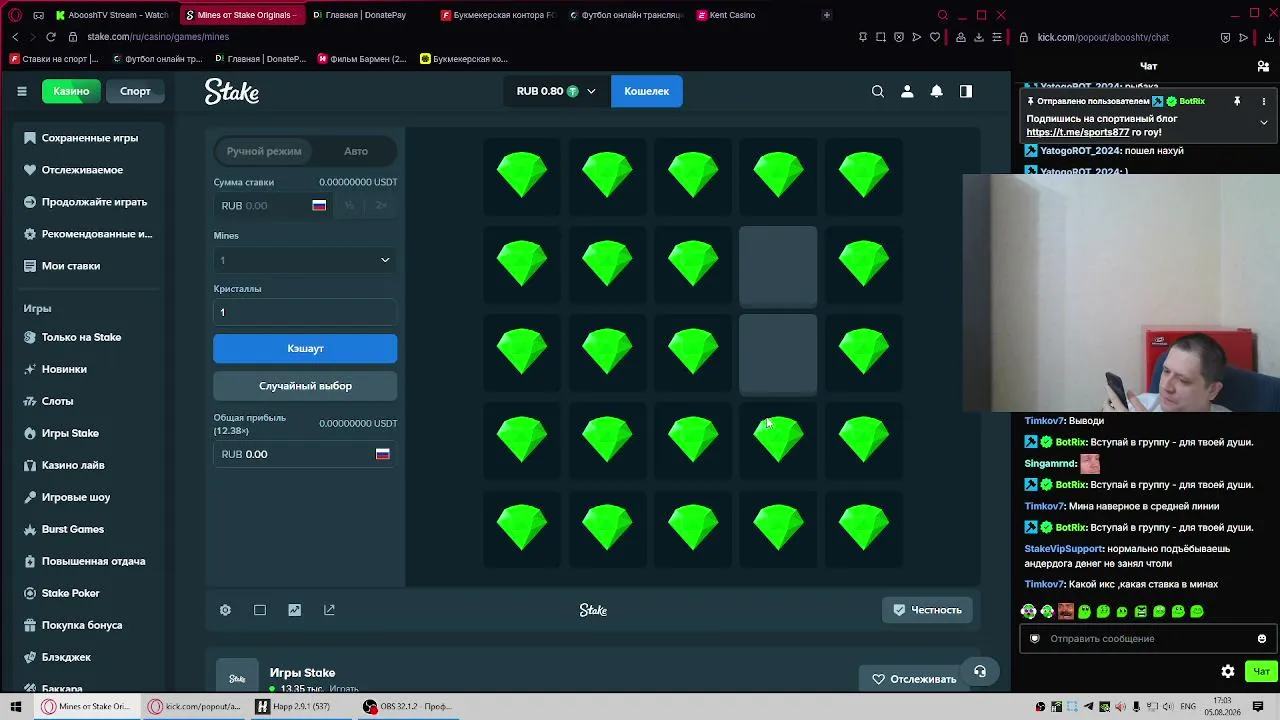1280x720 pixels.
Task: Expand the Mines count dropdown
Action: [x=305, y=260]
